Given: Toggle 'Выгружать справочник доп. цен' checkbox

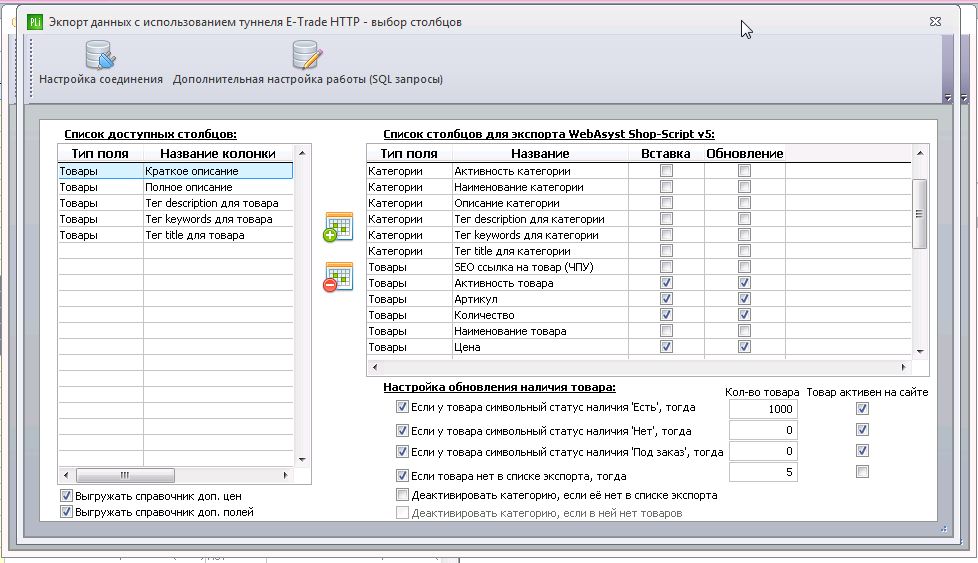Looking at the screenshot, I should (66, 496).
